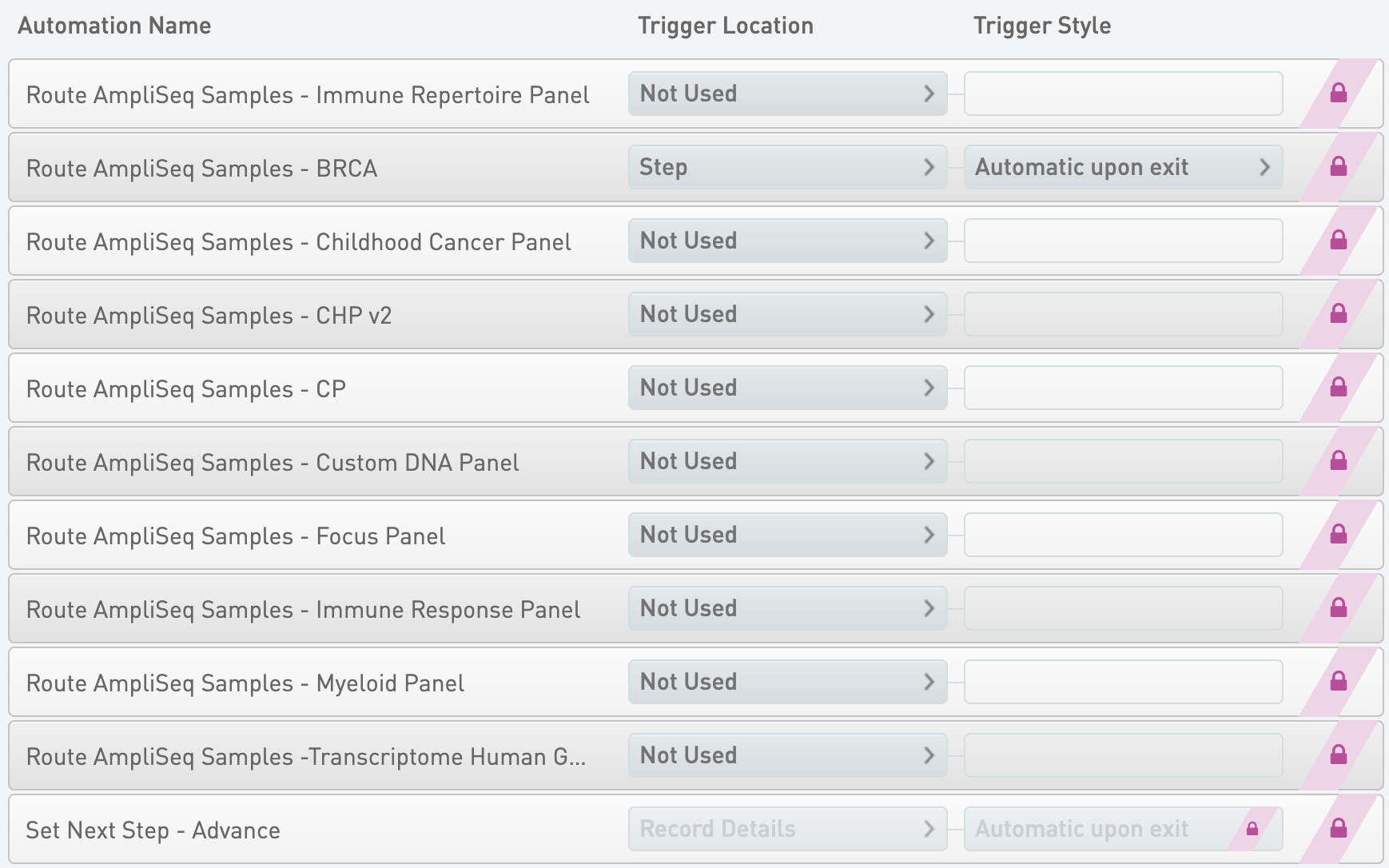Viewport: 1389px width, 868px height.
Task: Click lock icon for Focus Panel row
Action: 1339,535
